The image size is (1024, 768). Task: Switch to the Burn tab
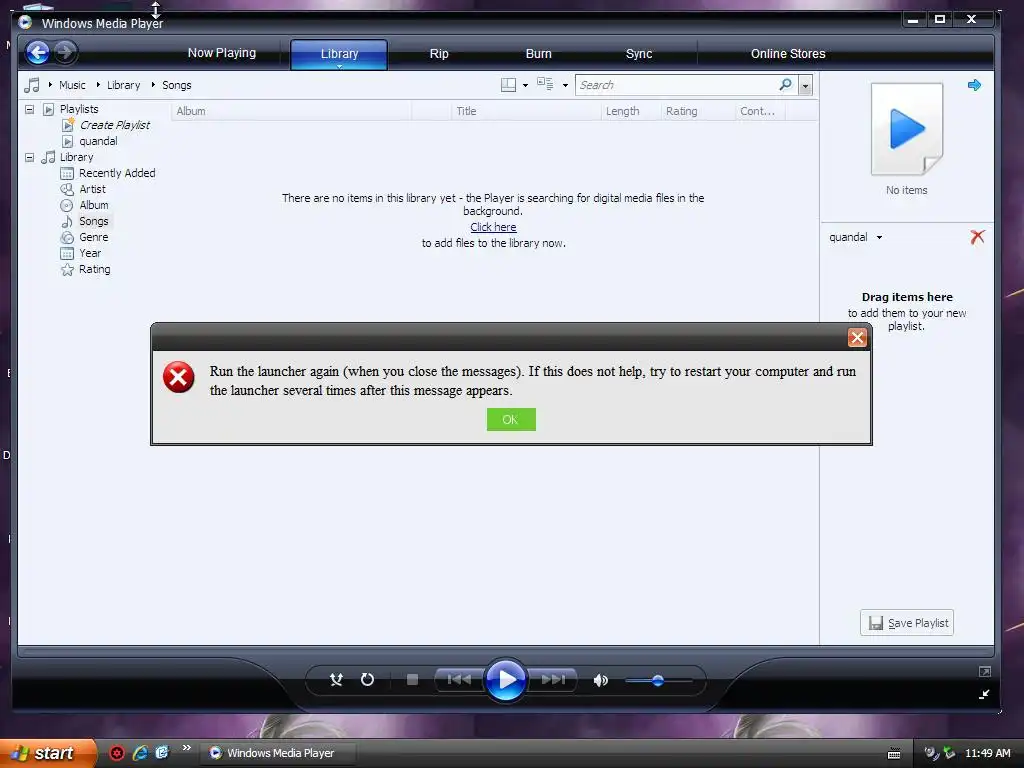pyautogui.click(x=539, y=54)
